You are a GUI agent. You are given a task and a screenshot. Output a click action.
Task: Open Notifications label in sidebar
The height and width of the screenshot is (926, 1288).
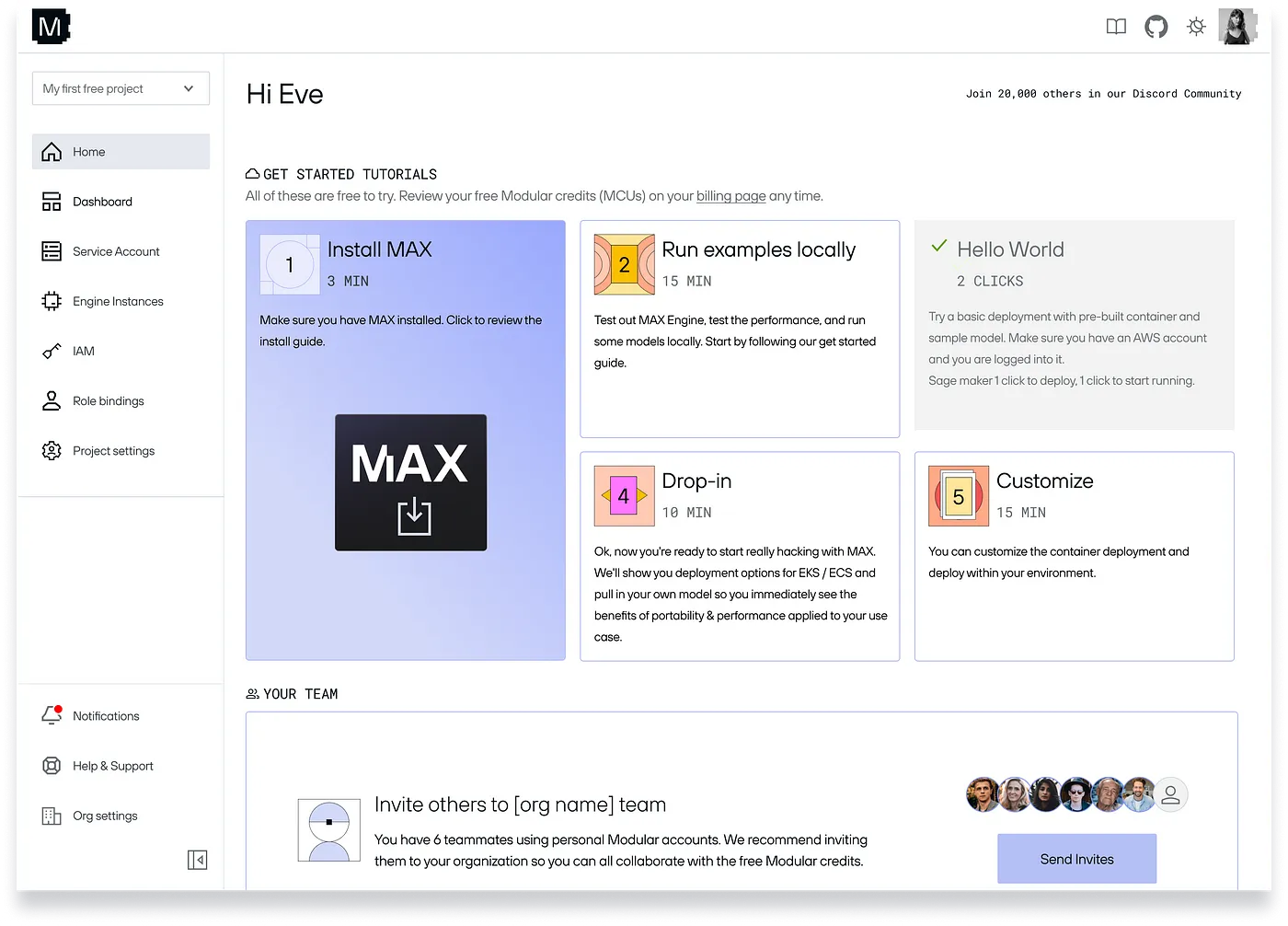click(x=107, y=716)
